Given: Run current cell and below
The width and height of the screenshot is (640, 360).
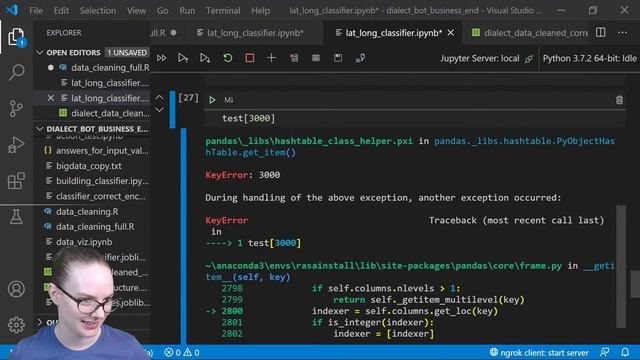Looking at the screenshot, I should pyautogui.click(x=205, y=58).
